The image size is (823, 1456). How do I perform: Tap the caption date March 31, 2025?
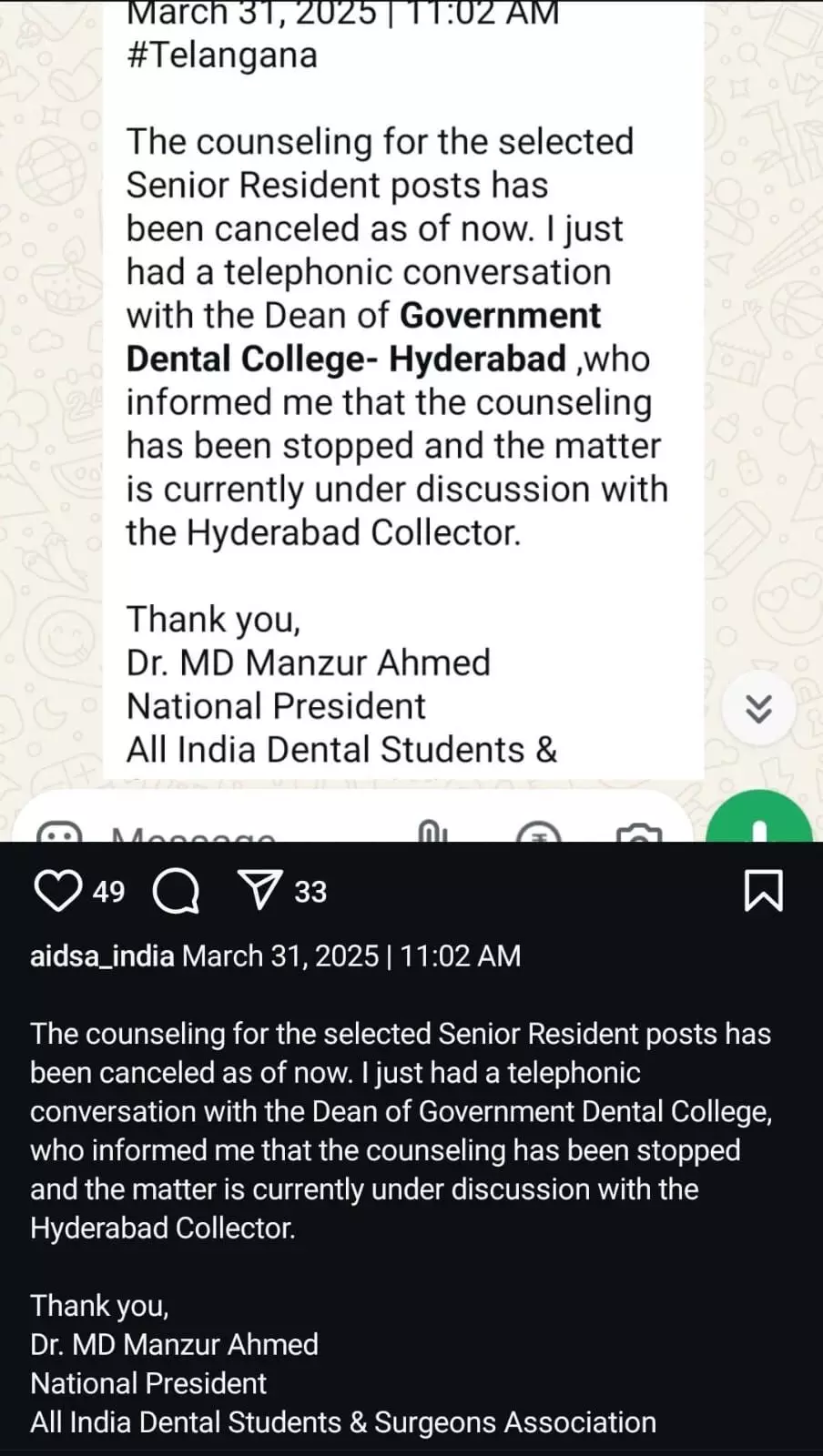click(x=280, y=955)
